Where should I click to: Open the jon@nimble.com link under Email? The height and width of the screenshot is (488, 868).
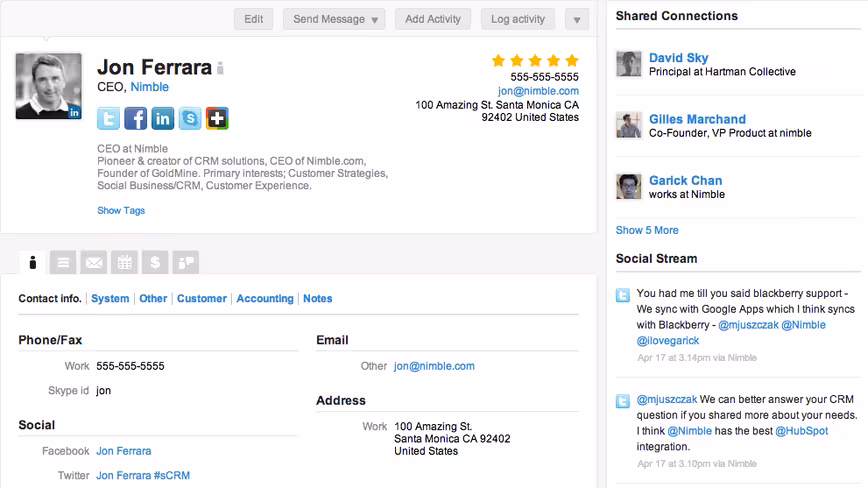[x=434, y=366]
